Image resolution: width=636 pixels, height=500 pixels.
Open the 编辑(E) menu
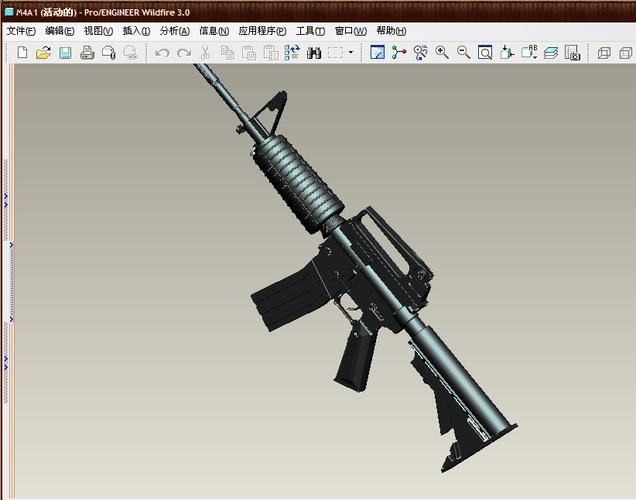tap(60, 31)
